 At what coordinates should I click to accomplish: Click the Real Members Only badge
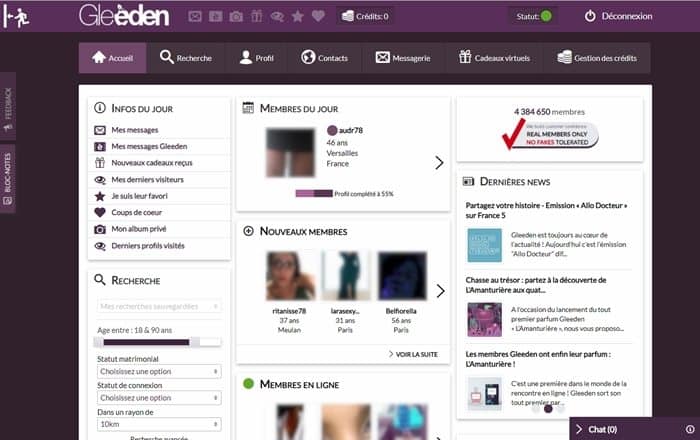point(550,134)
